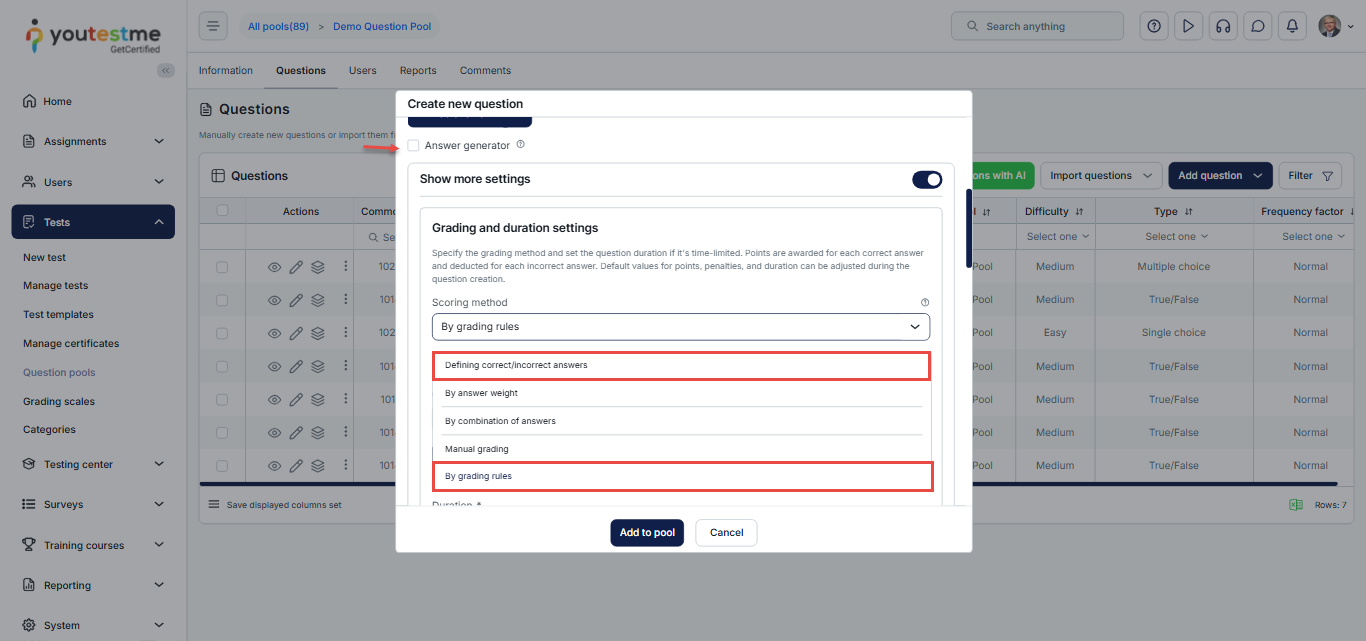Image resolution: width=1366 pixels, height=641 pixels.
Task: Check the select-all questions checkbox
Action: click(222, 211)
